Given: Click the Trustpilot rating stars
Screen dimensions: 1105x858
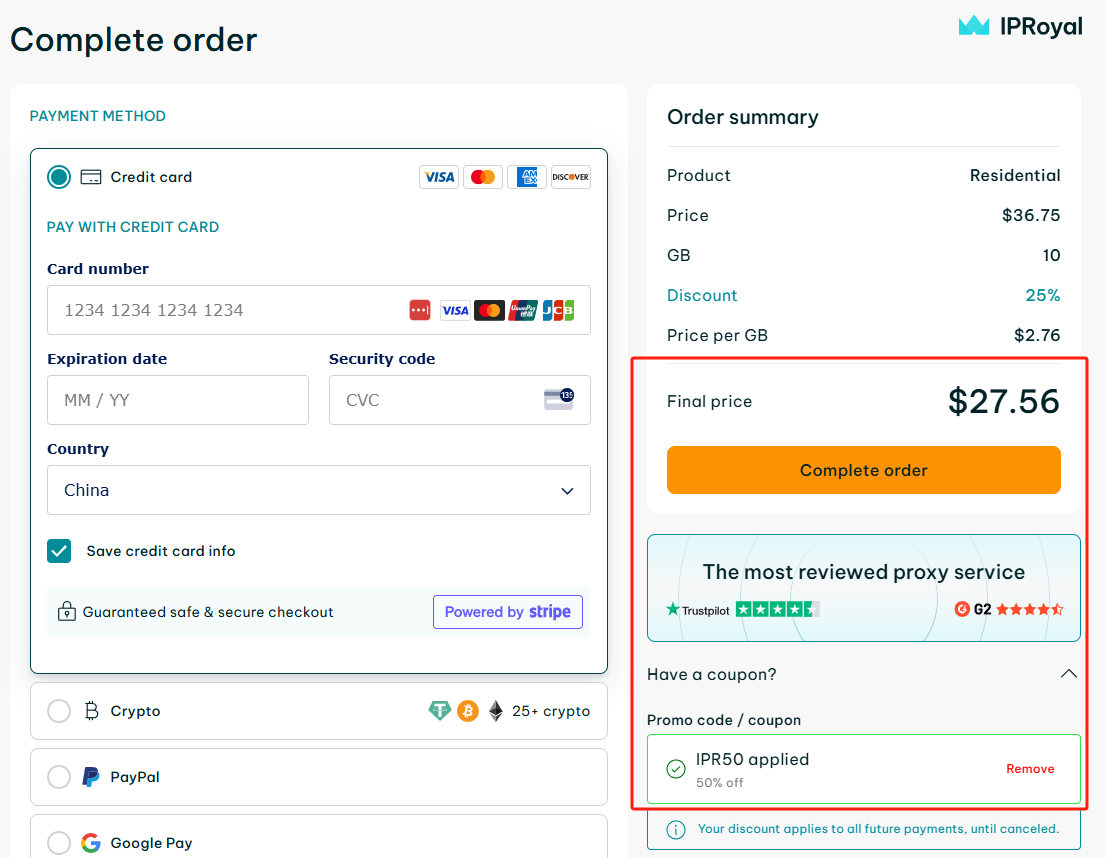Looking at the screenshot, I should (777, 609).
